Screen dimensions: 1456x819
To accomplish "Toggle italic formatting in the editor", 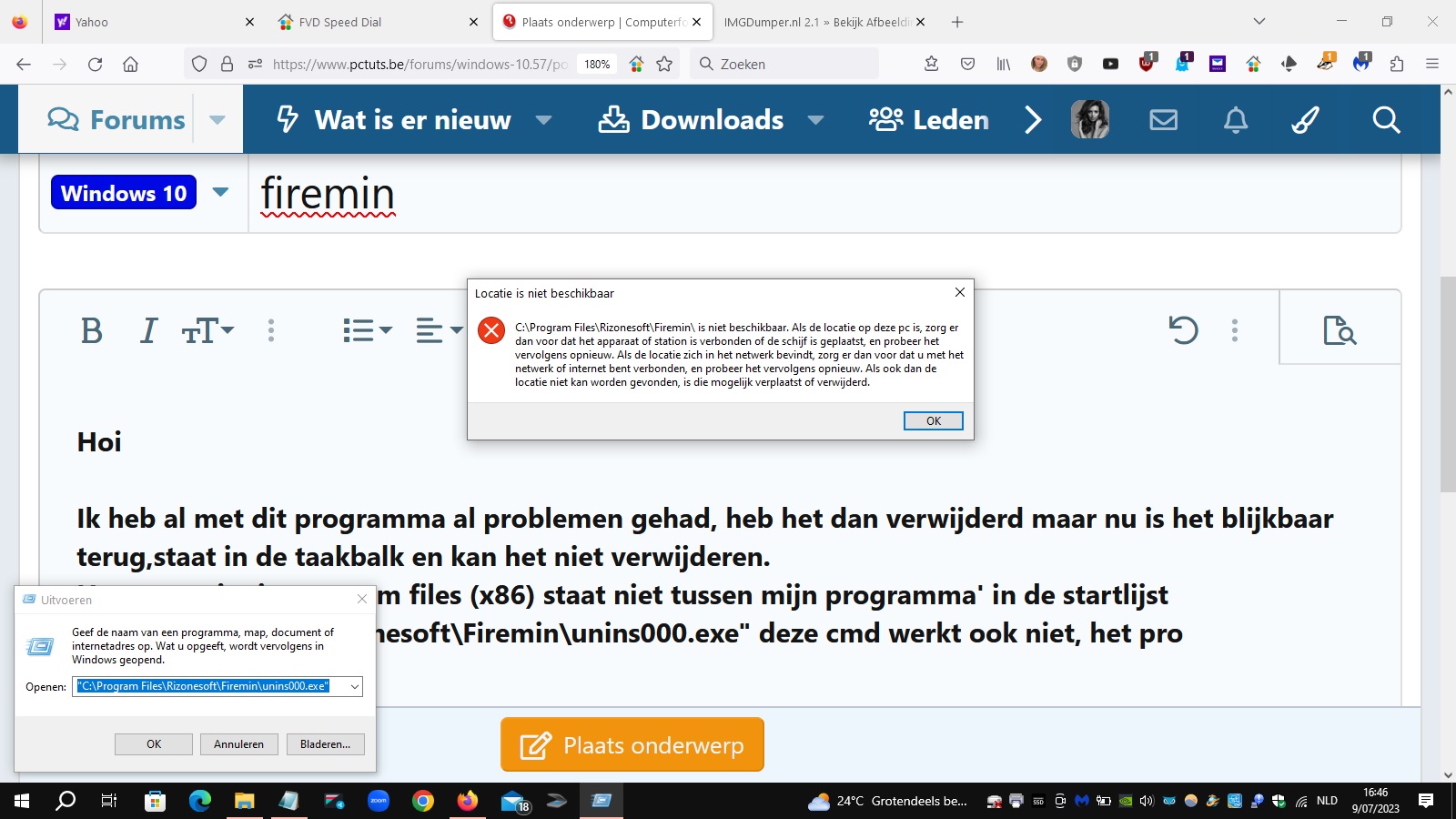I will click(147, 330).
